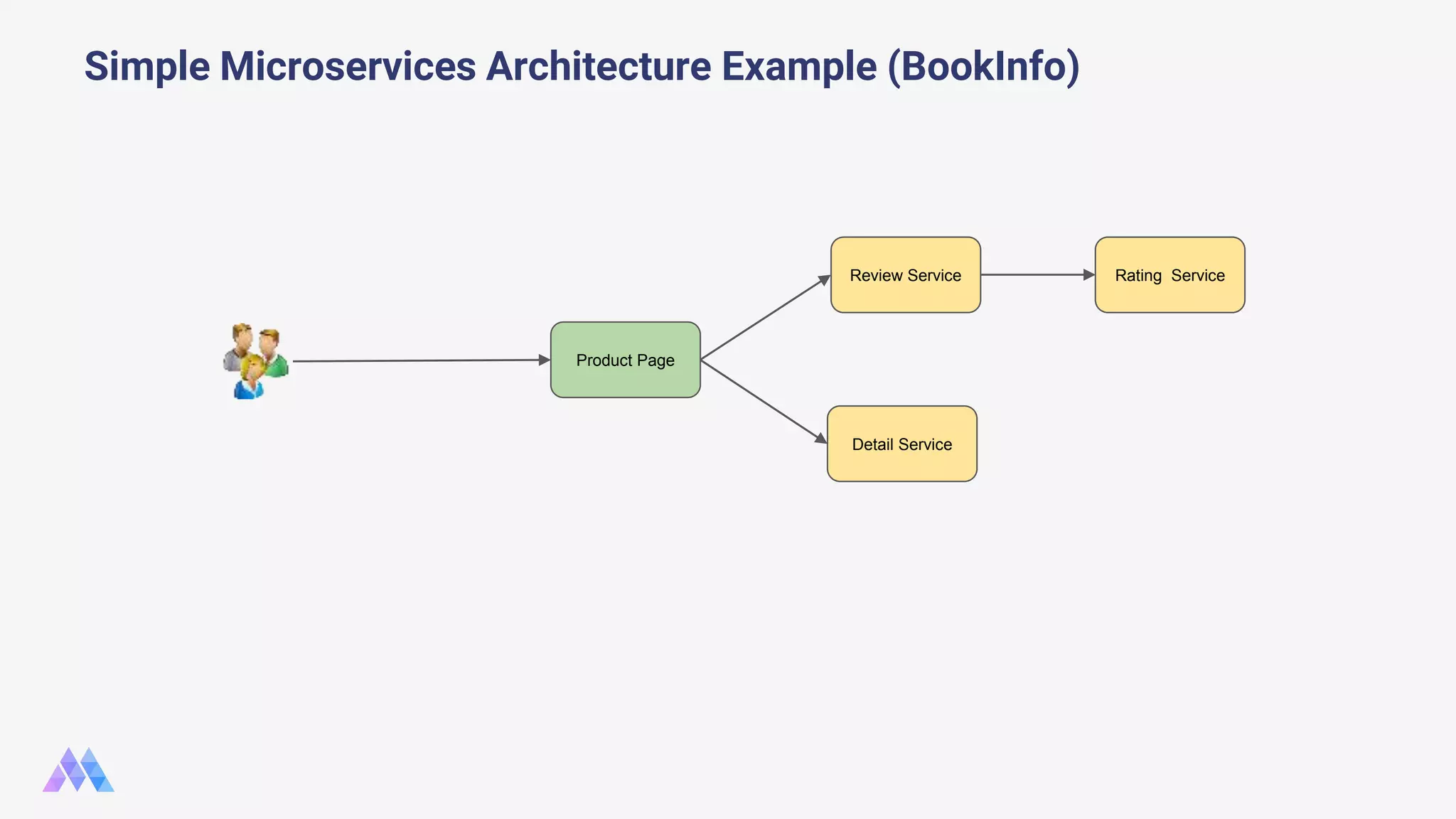
Task: Click the word "Microservices" in the title
Action: tap(348, 66)
